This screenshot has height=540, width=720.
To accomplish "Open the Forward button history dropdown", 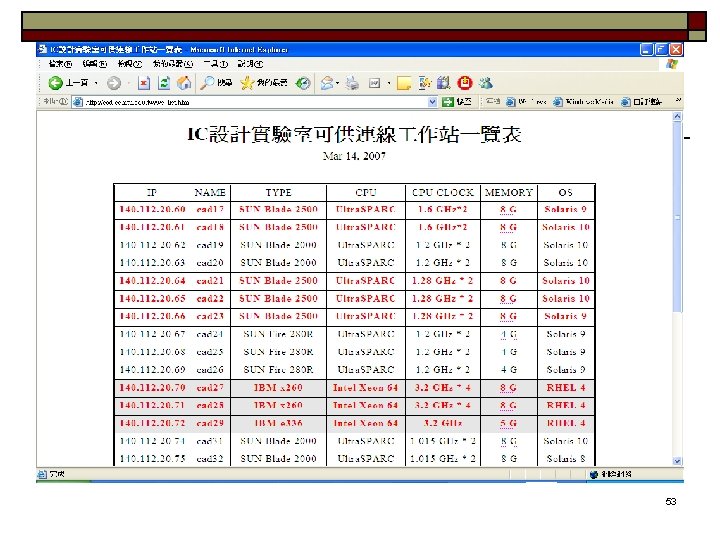I will (x=129, y=83).
